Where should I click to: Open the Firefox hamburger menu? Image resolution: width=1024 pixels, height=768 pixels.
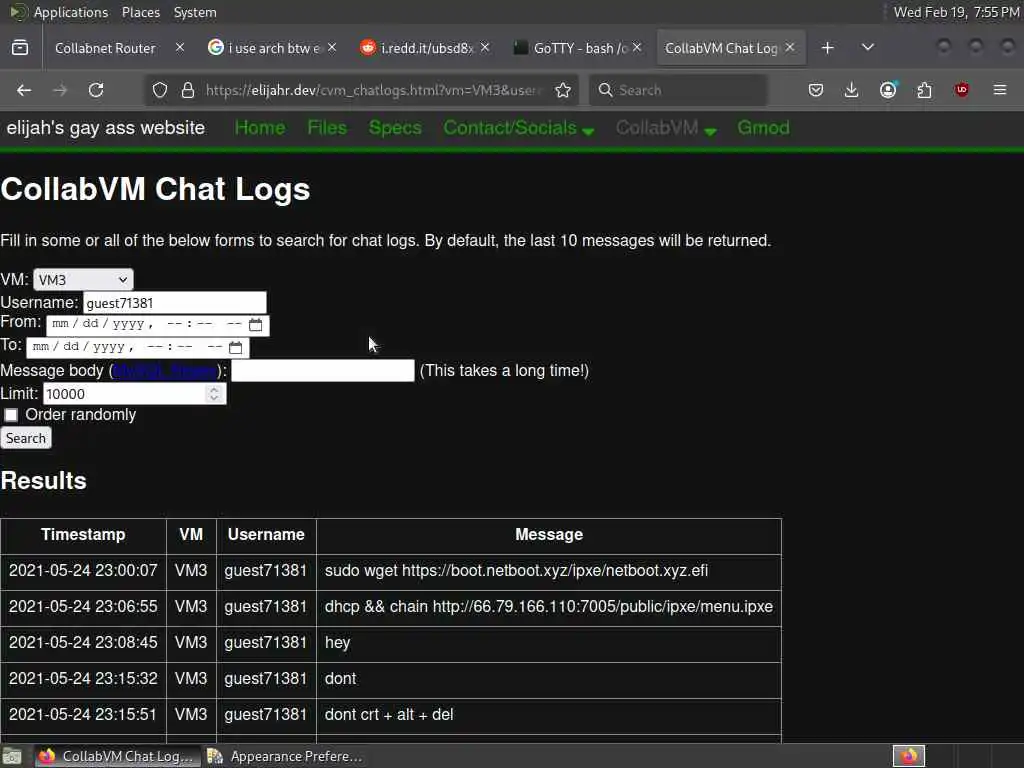1000,90
